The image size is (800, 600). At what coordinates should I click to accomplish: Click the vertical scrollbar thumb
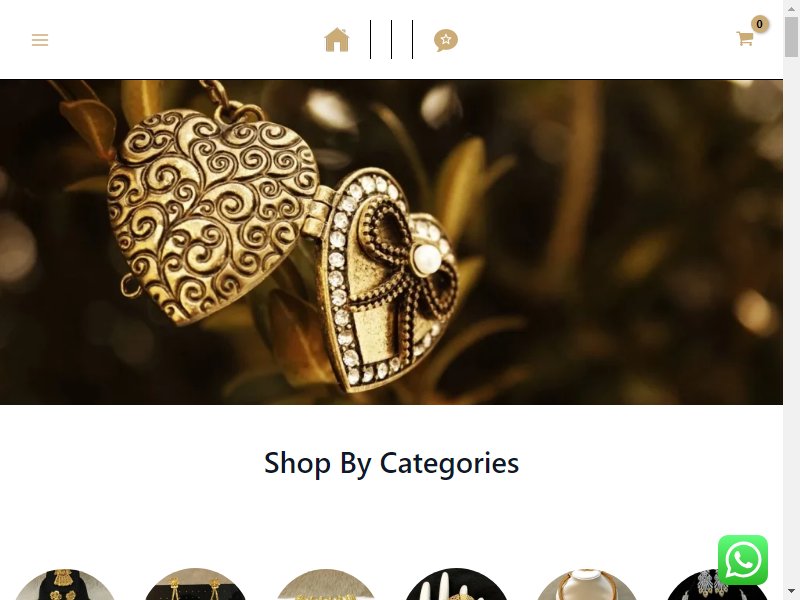(791, 37)
